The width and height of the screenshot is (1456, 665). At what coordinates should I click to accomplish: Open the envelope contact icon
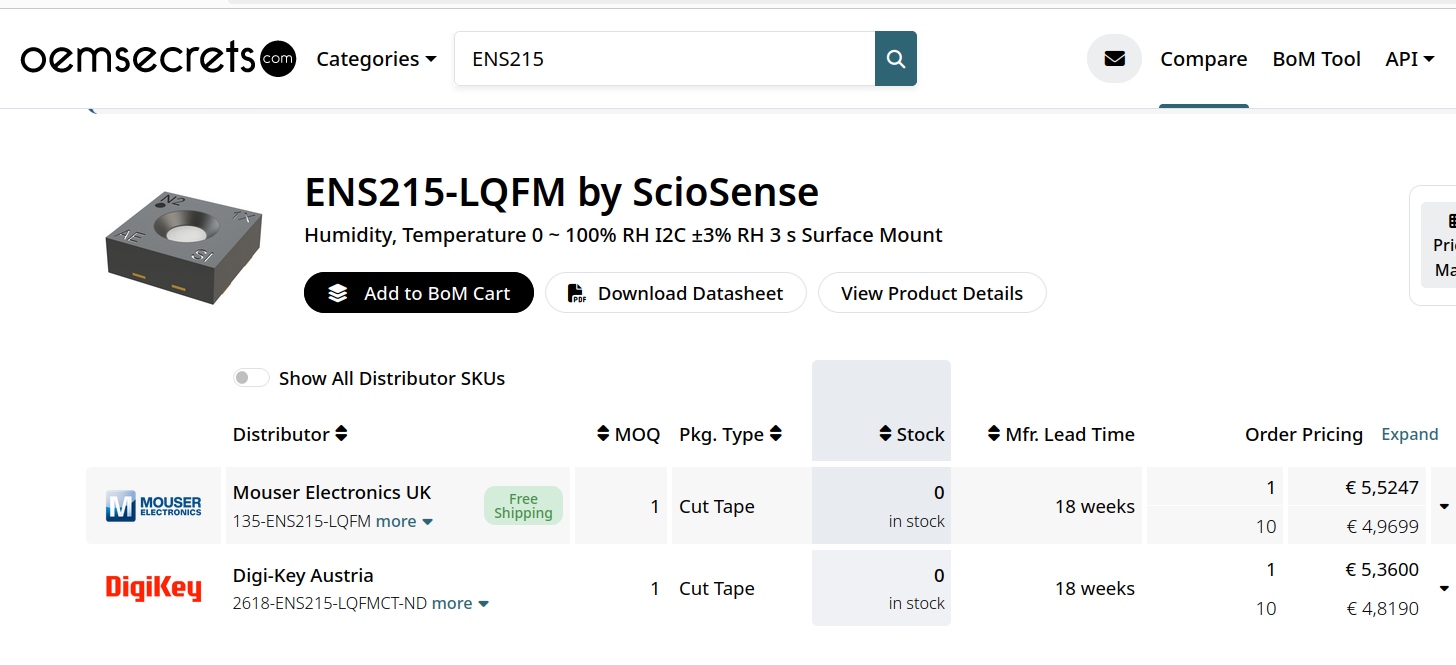(x=1114, y=59)
